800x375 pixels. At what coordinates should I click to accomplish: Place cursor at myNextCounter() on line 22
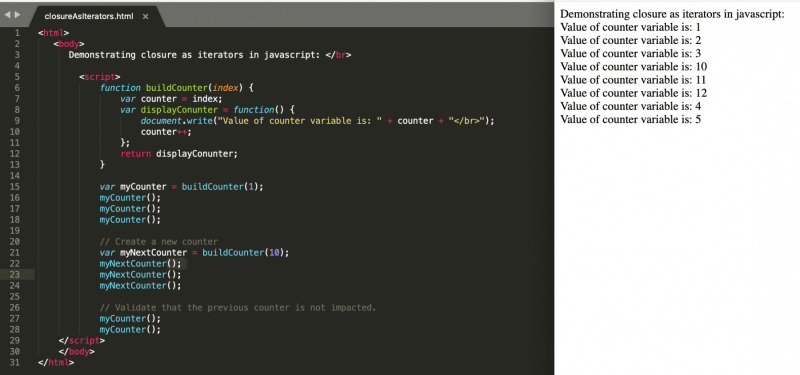[140, 264]
